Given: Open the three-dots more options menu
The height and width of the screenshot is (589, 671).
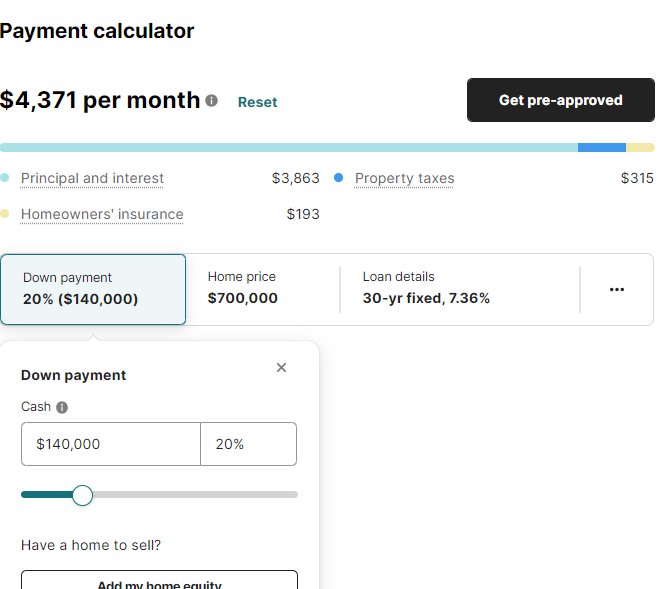Looking at the screenshot, I should pyautogui.click(x=617, y=289).
